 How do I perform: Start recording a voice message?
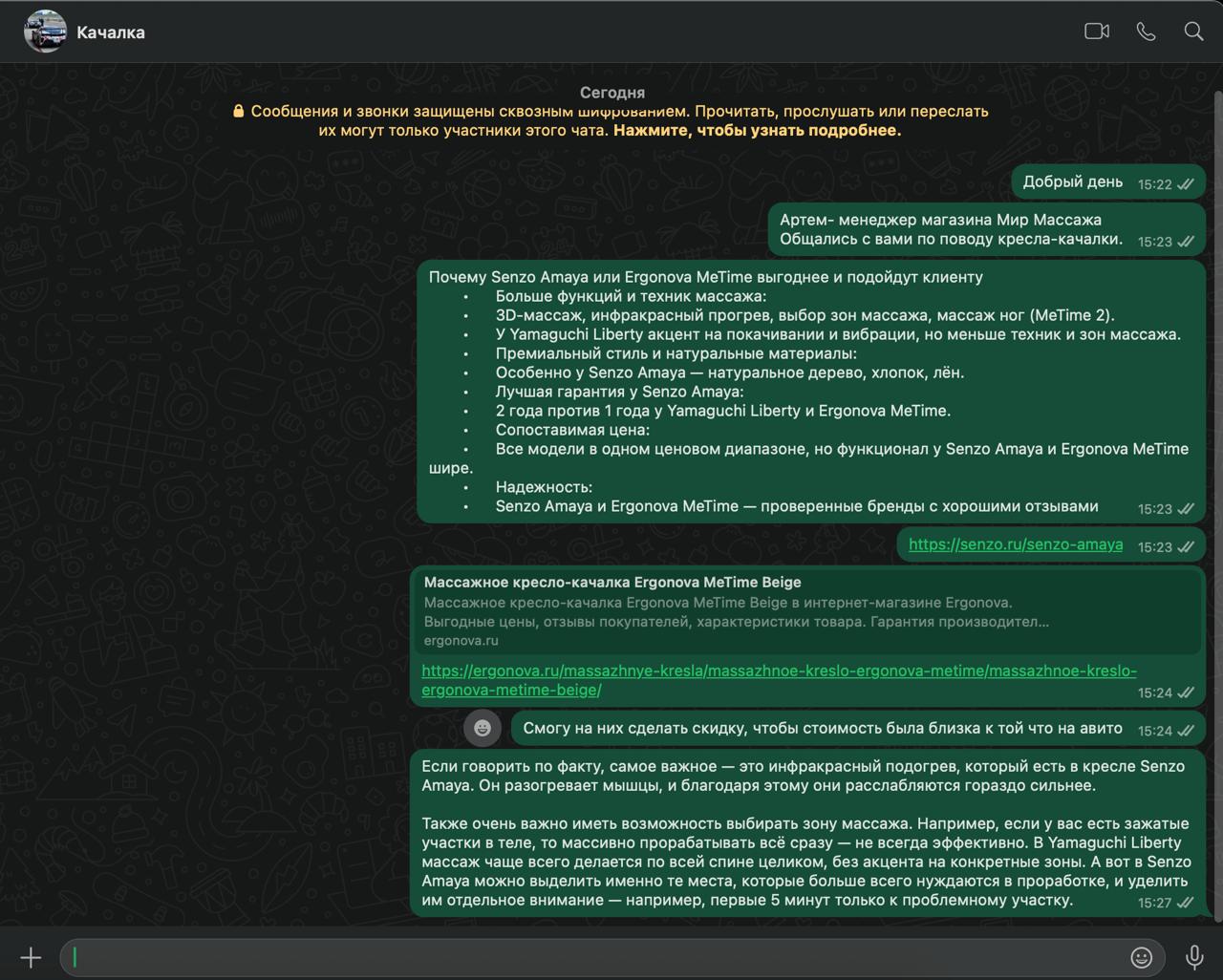tap(1194, 957)
